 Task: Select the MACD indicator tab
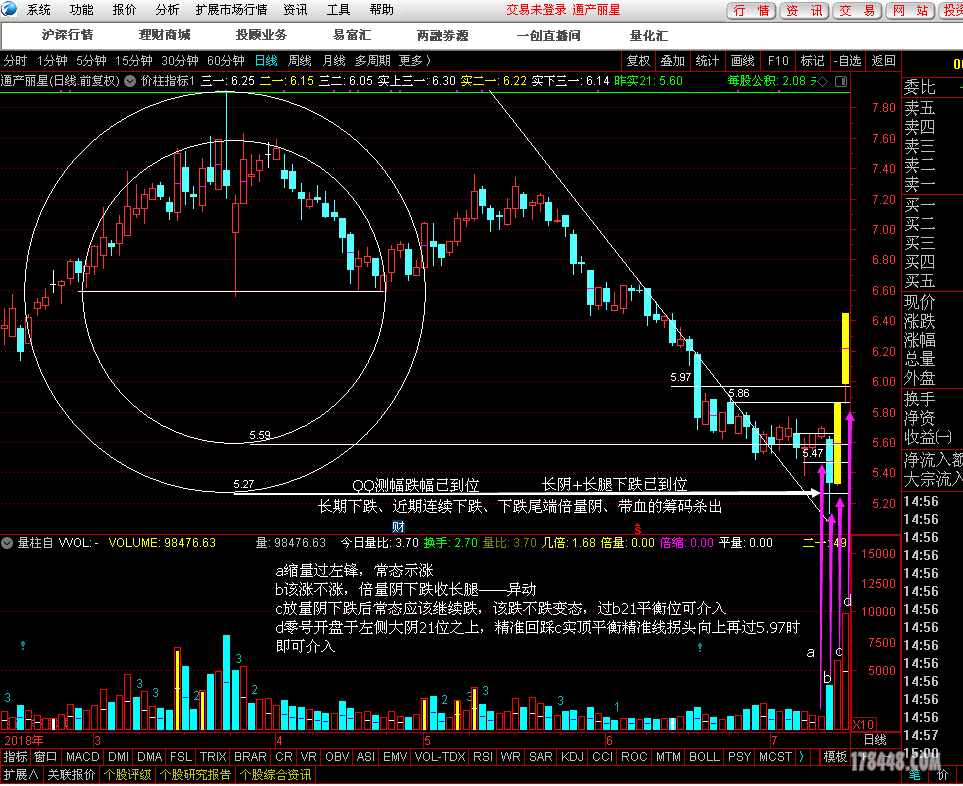83,757
